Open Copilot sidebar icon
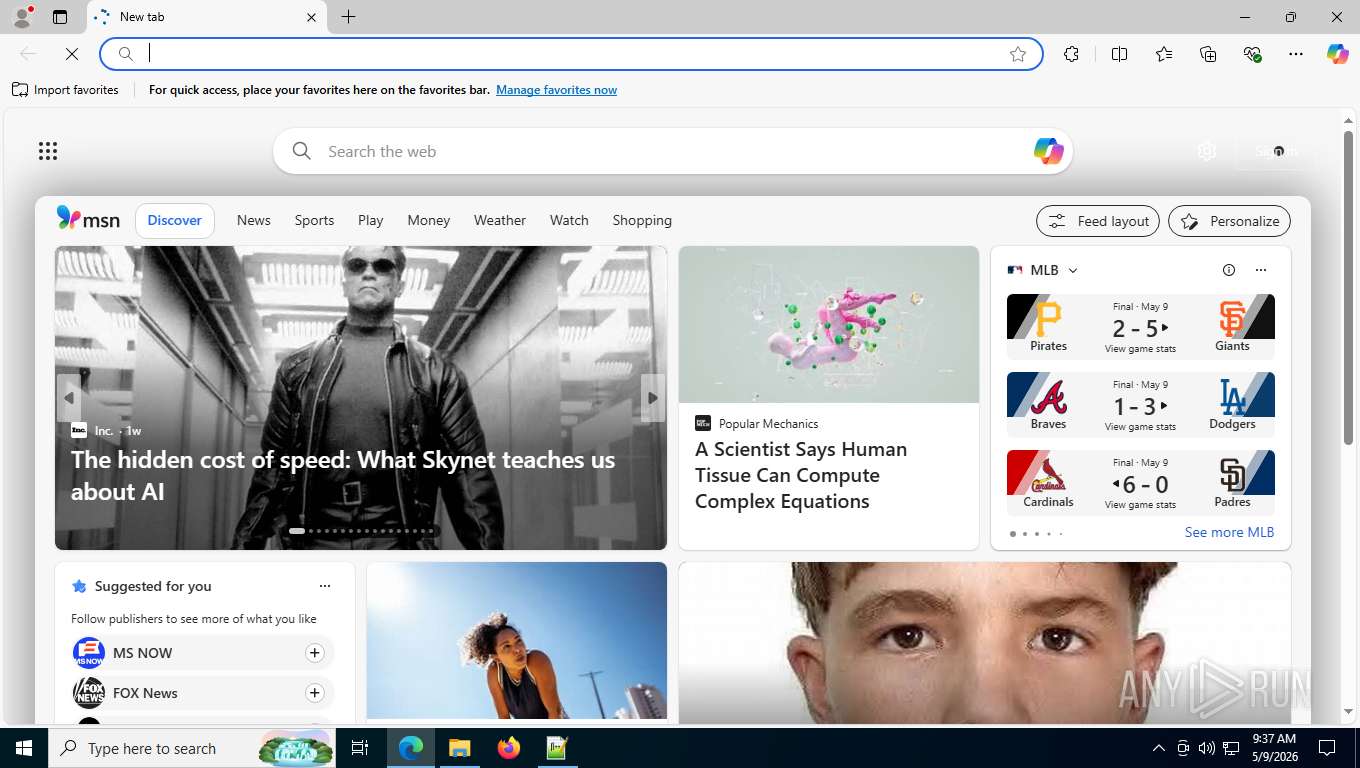The width and height of the screenshot is (1360, 768). (x=1338, y=54)
